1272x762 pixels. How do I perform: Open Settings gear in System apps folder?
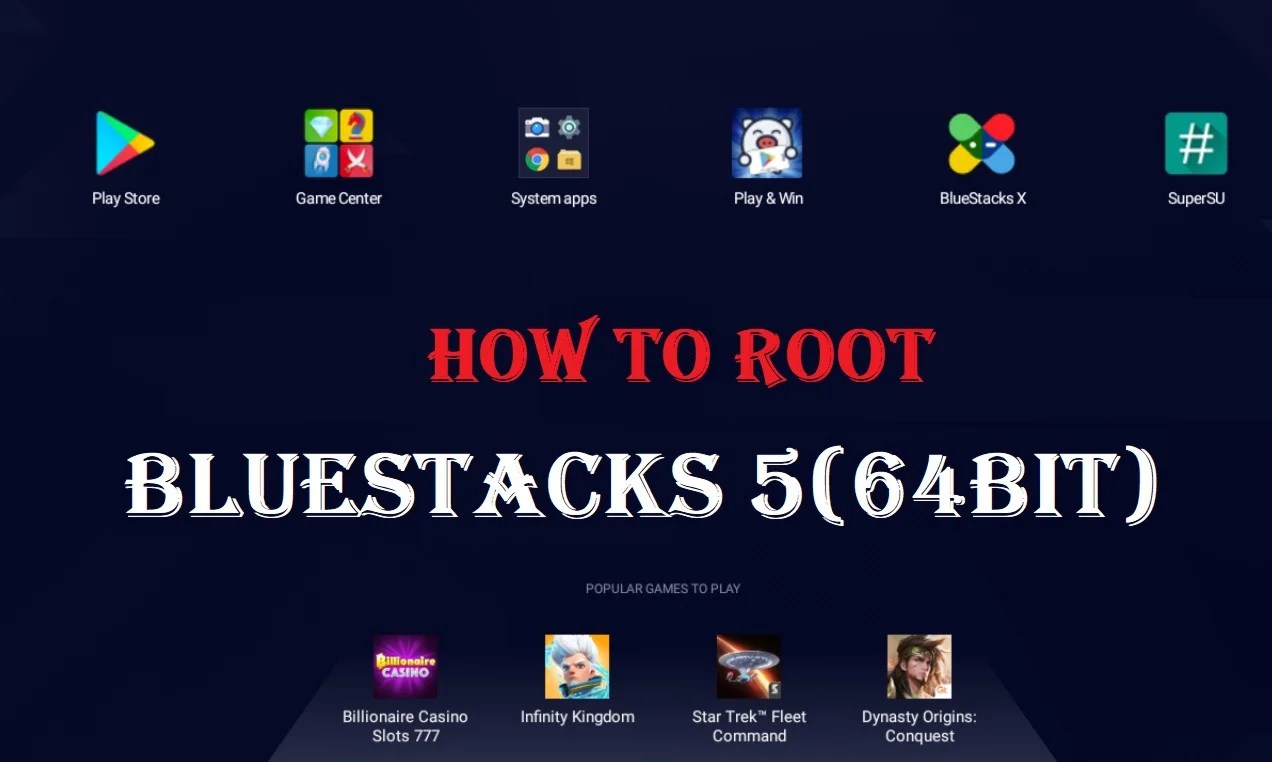pos(569,126)
